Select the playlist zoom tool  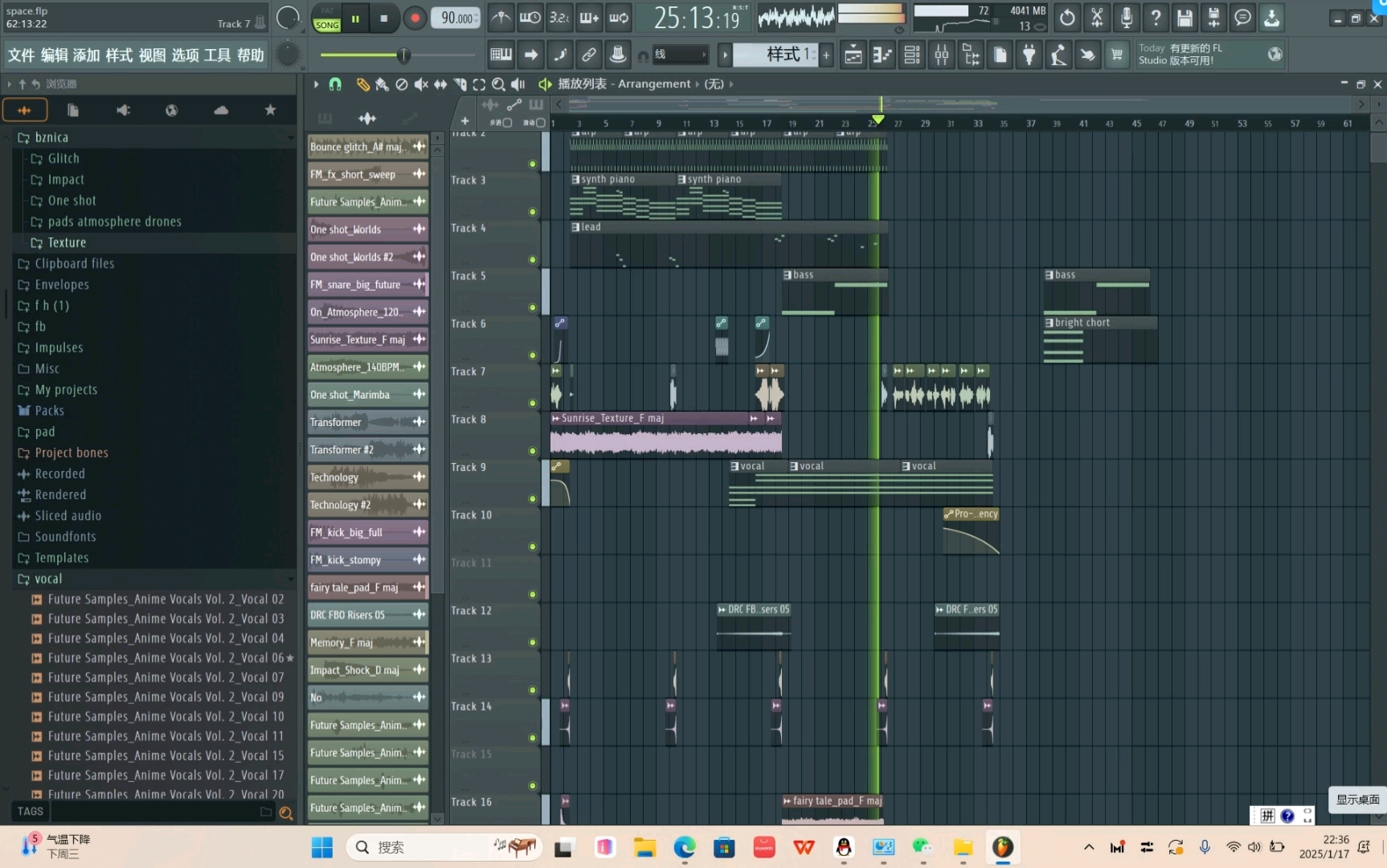coord(498,84)
